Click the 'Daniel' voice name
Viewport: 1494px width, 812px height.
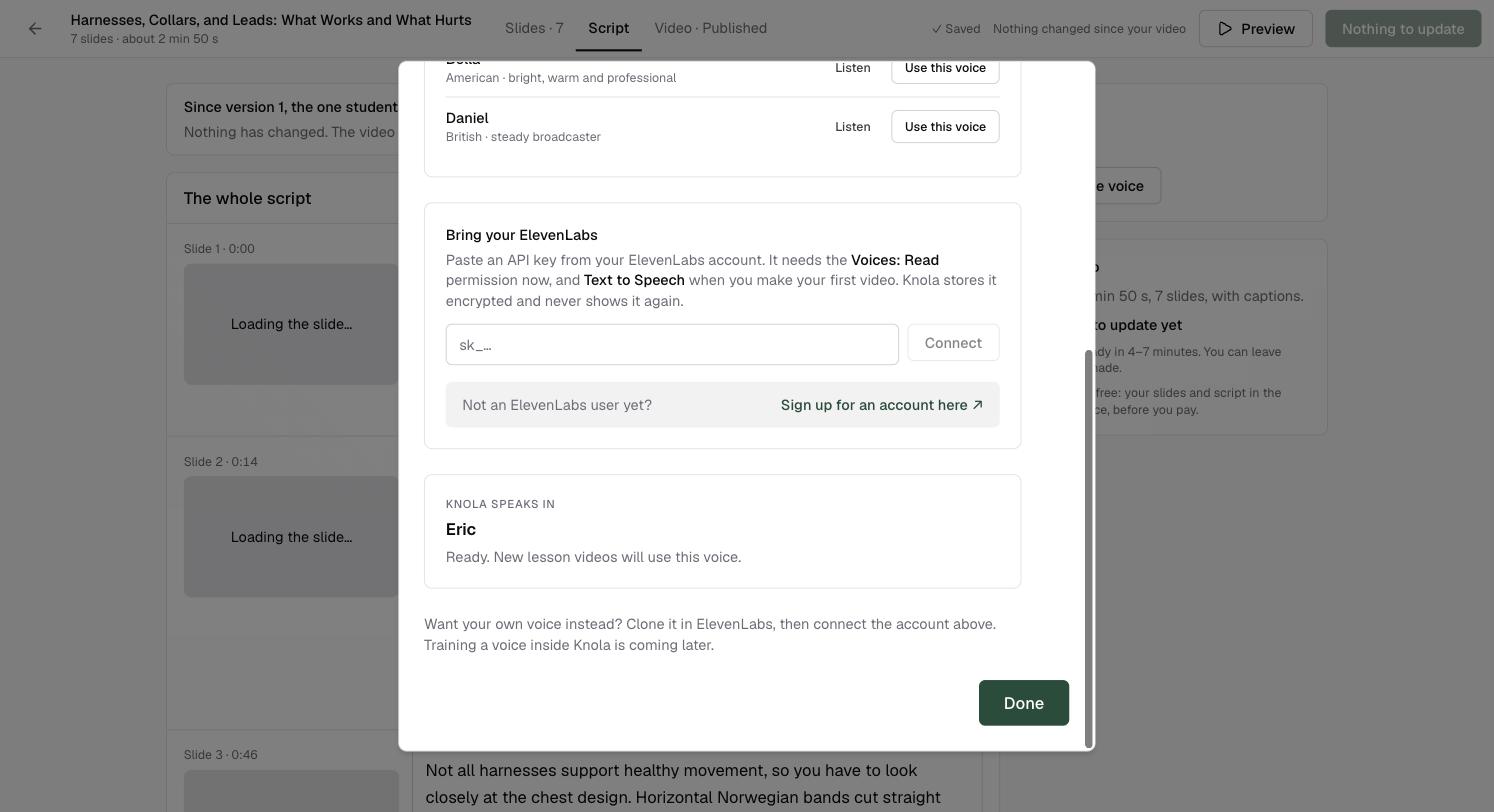[x=467, y=118]
